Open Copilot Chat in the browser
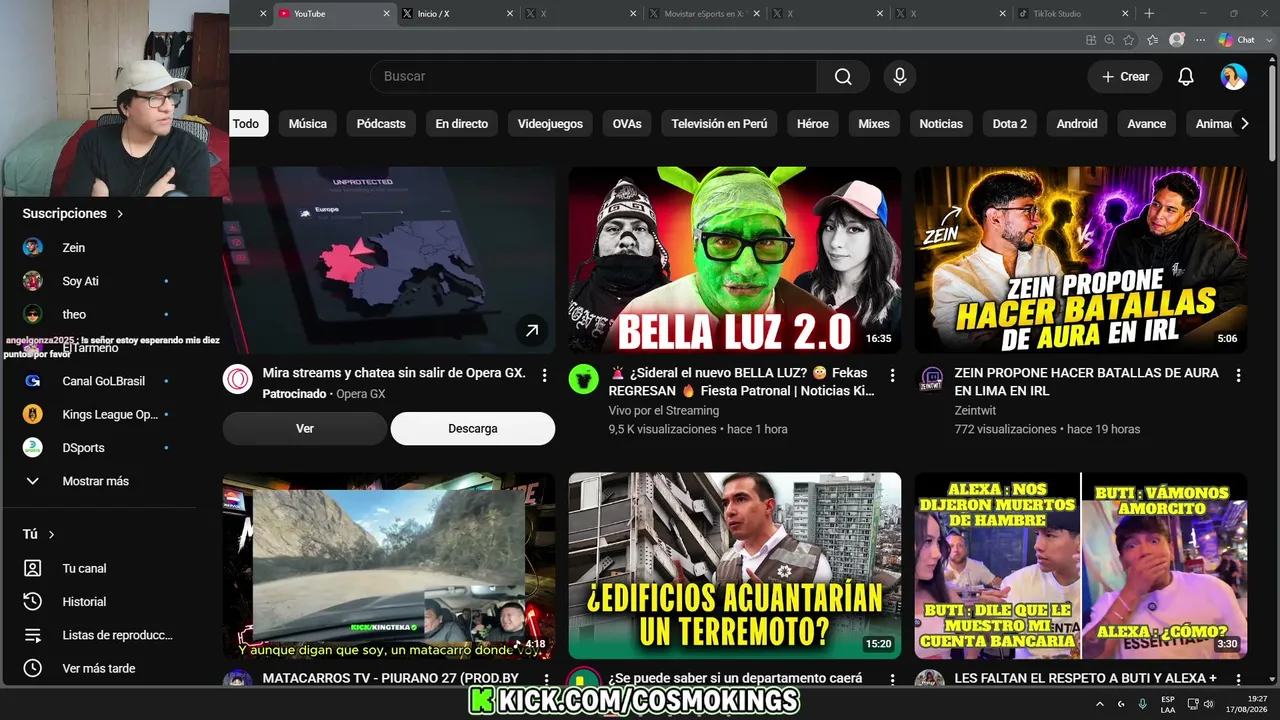 [1237, 40]
